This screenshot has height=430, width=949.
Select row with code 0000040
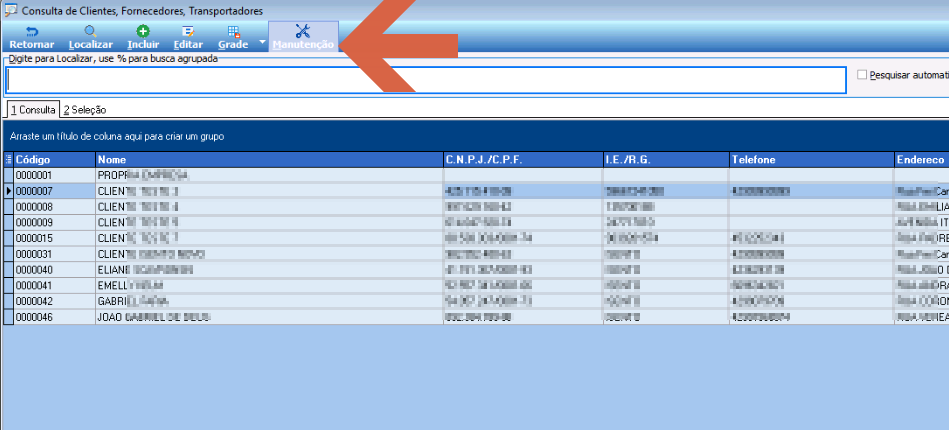point(476,270)
